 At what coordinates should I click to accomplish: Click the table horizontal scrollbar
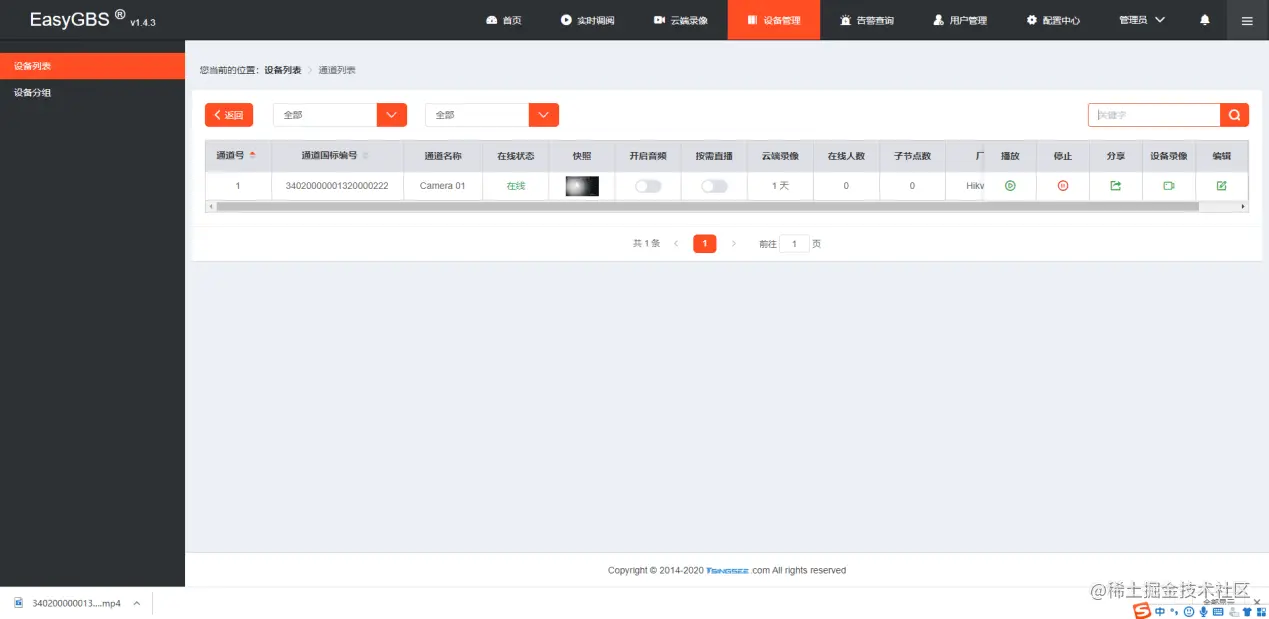tap(707, 206)
